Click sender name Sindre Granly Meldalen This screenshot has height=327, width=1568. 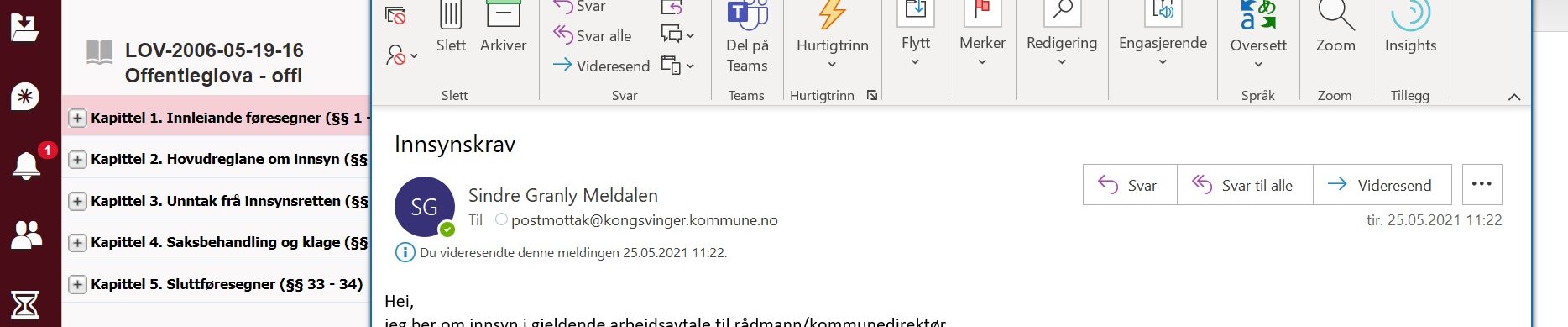pyautogui.click(x=563, y=195)
